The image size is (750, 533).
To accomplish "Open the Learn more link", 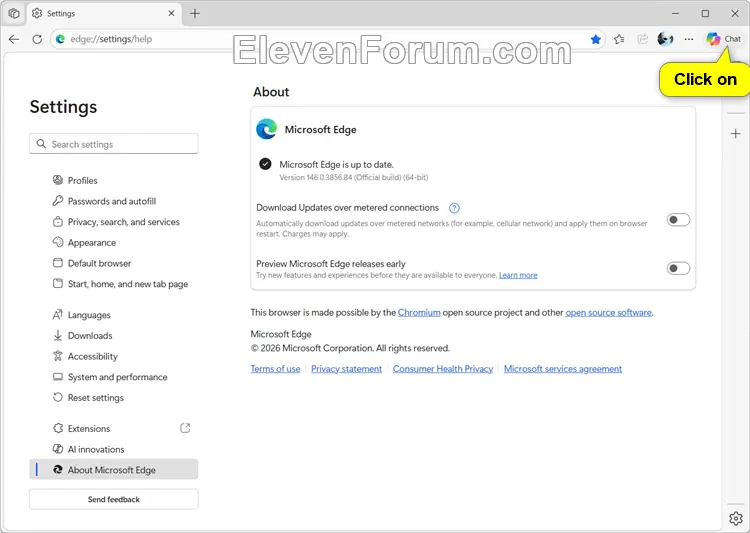I will point(518,275).
